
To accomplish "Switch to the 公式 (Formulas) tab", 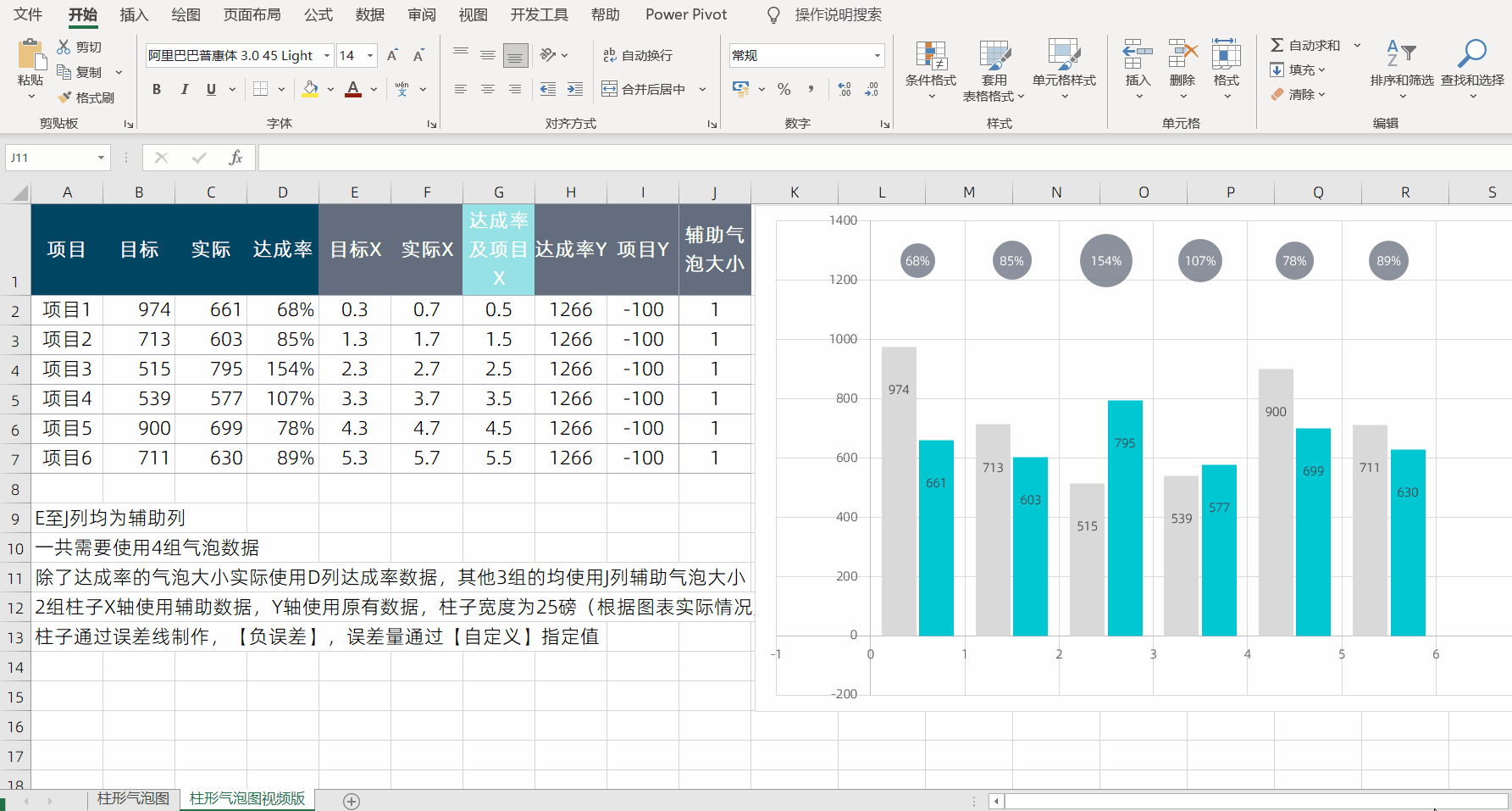I will click(x=318, y=14).
